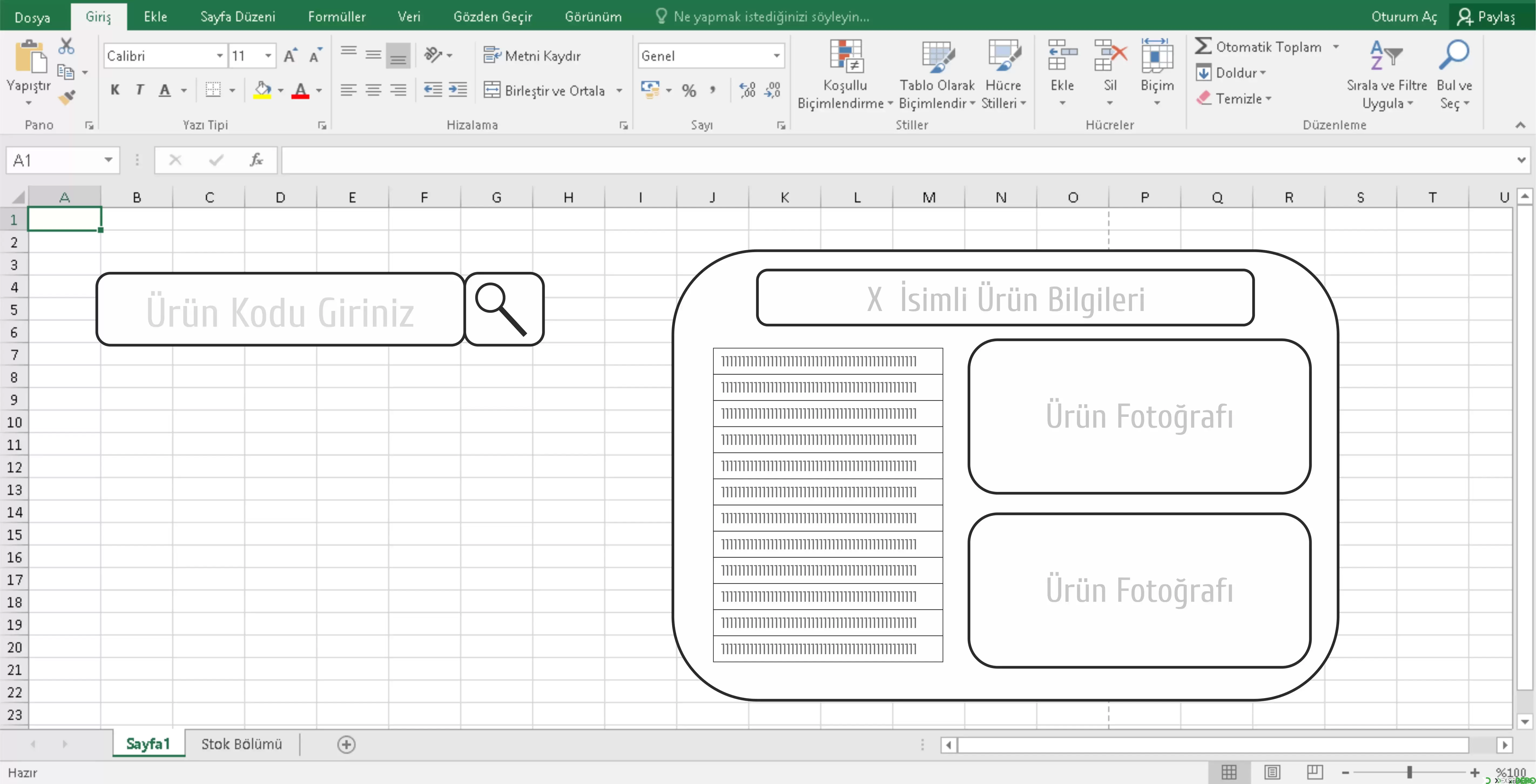Open Hücre Stilleri cell styles
The width and height of the screenshot is (1536, 784).
1003,74
